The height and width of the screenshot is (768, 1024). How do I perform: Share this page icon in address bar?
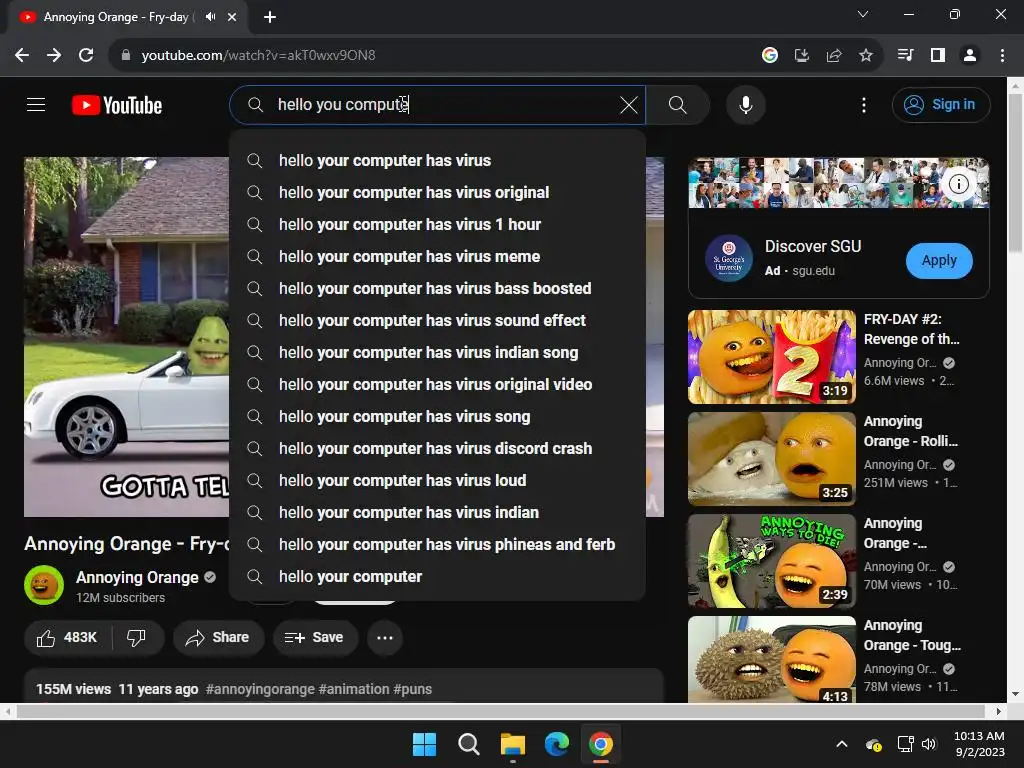(x=834, y=55)
